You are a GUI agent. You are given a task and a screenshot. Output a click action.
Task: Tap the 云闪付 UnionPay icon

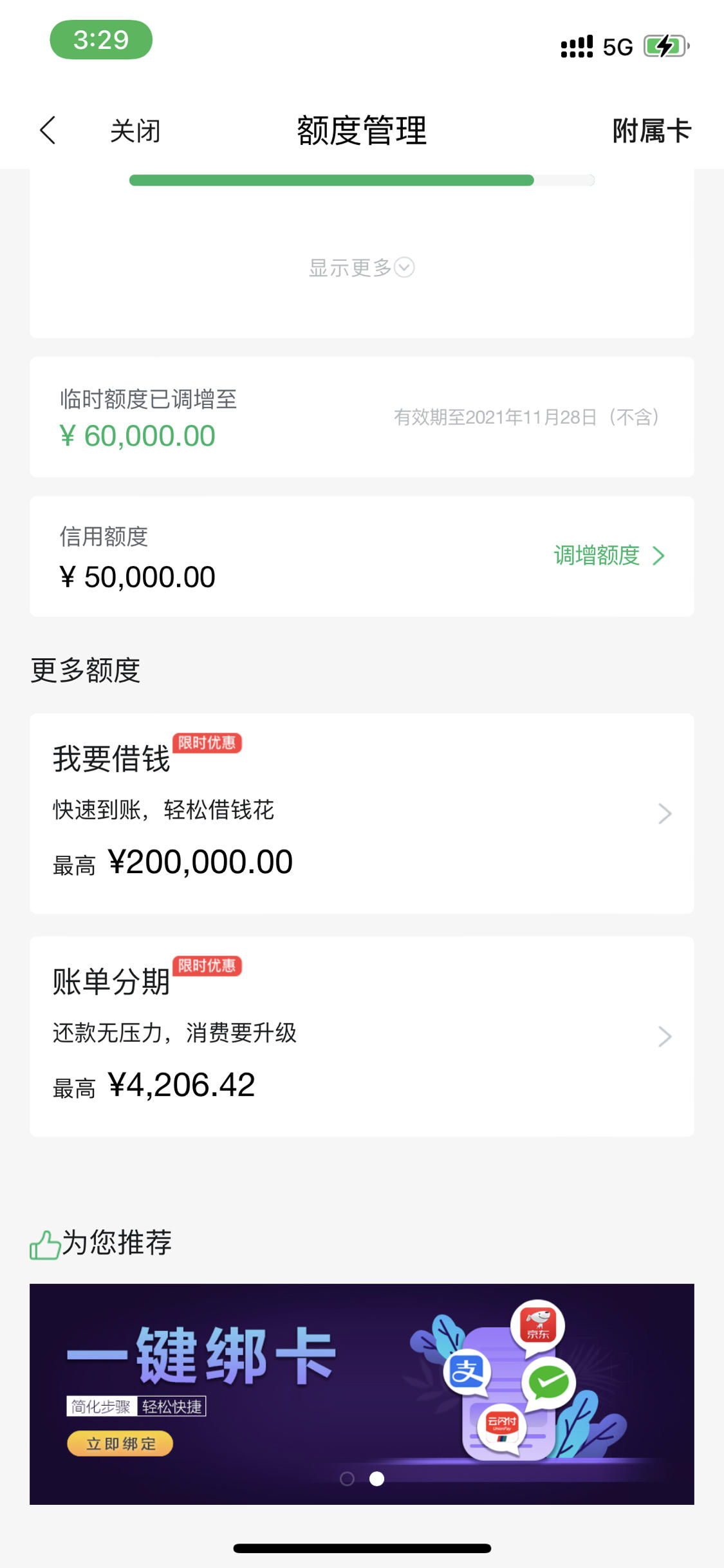(502, 1427)
